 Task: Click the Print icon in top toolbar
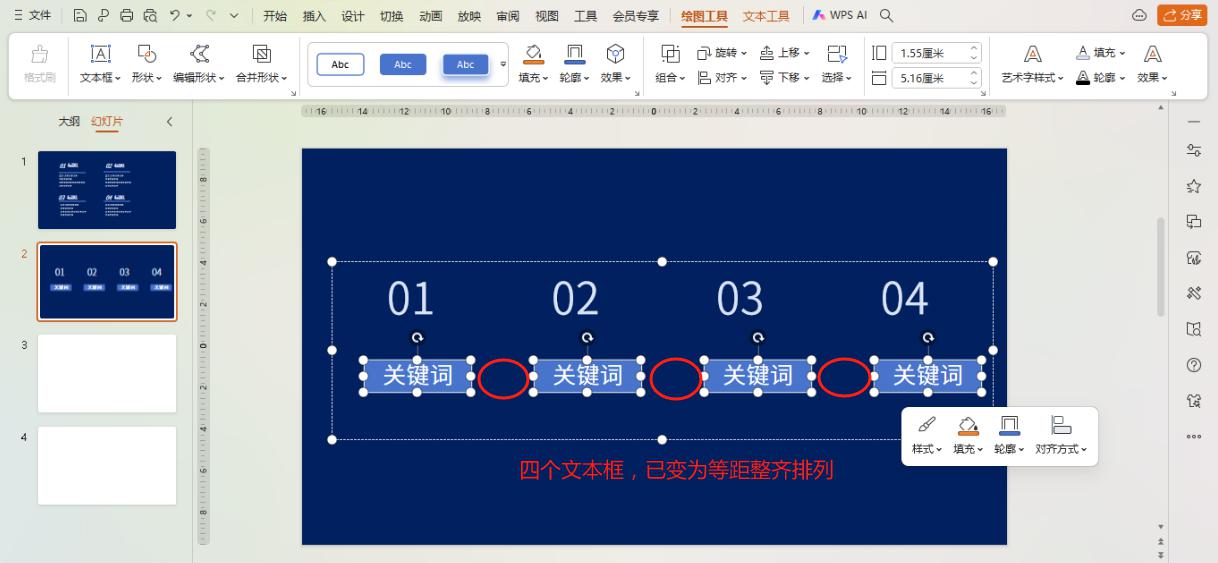coord(127,16)
